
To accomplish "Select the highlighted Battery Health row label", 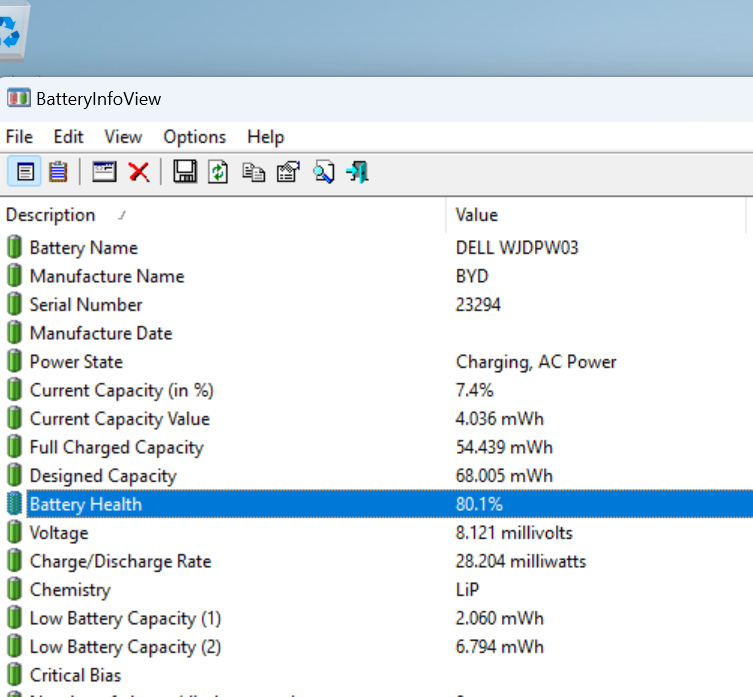I will (x=85, y=504).
